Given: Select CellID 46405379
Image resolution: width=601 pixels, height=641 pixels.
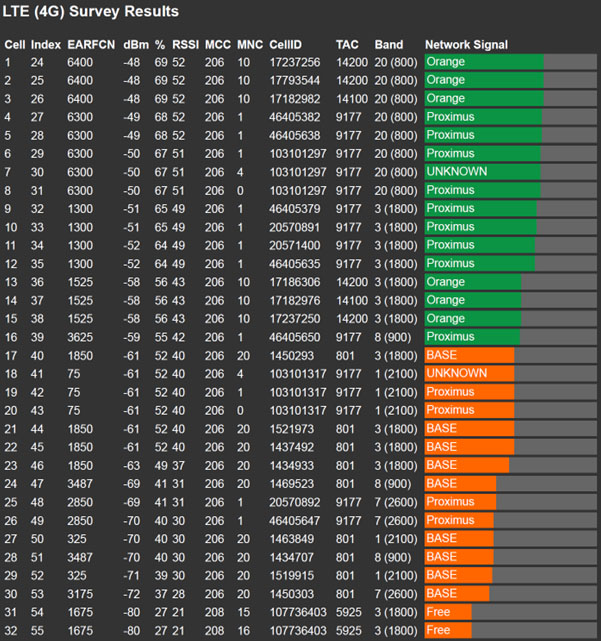Looking at the screenshot, I should point(295,209).
